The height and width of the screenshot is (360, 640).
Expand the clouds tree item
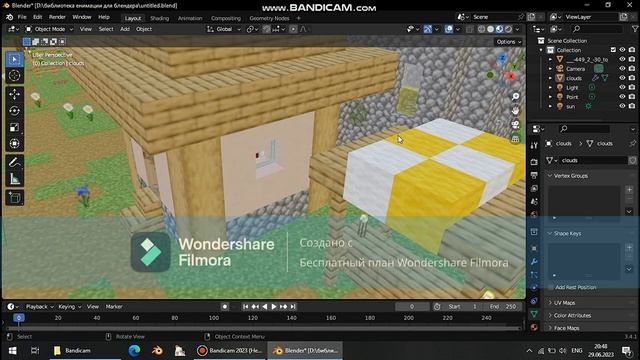pos(550,78)
